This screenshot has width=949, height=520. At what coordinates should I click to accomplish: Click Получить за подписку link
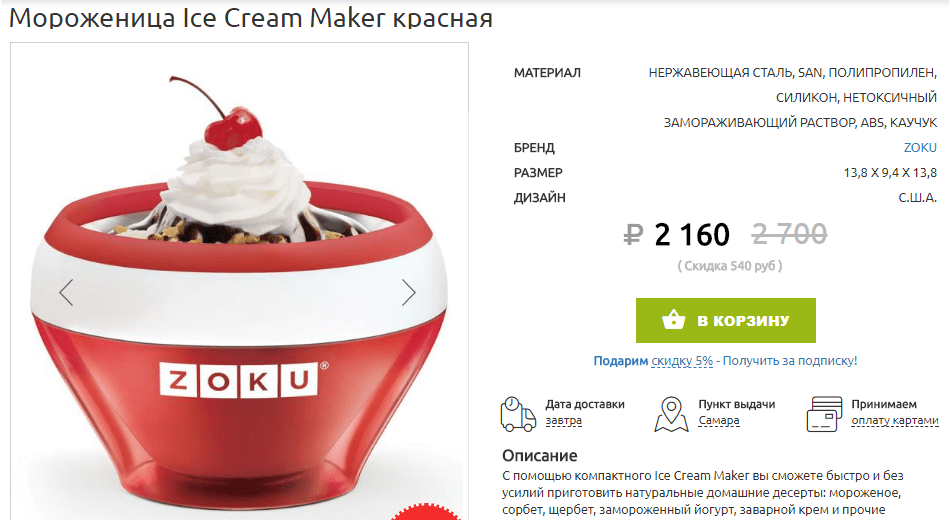tap(790, 361)
